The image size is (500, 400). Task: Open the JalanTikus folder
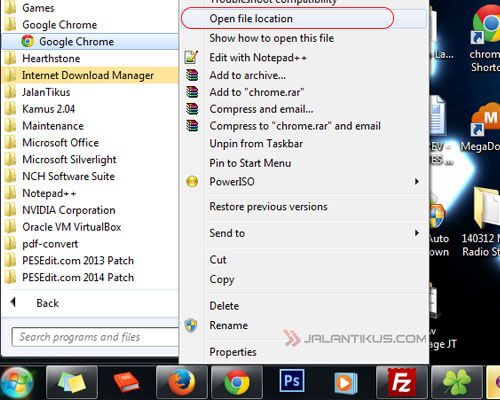(46, 92)
